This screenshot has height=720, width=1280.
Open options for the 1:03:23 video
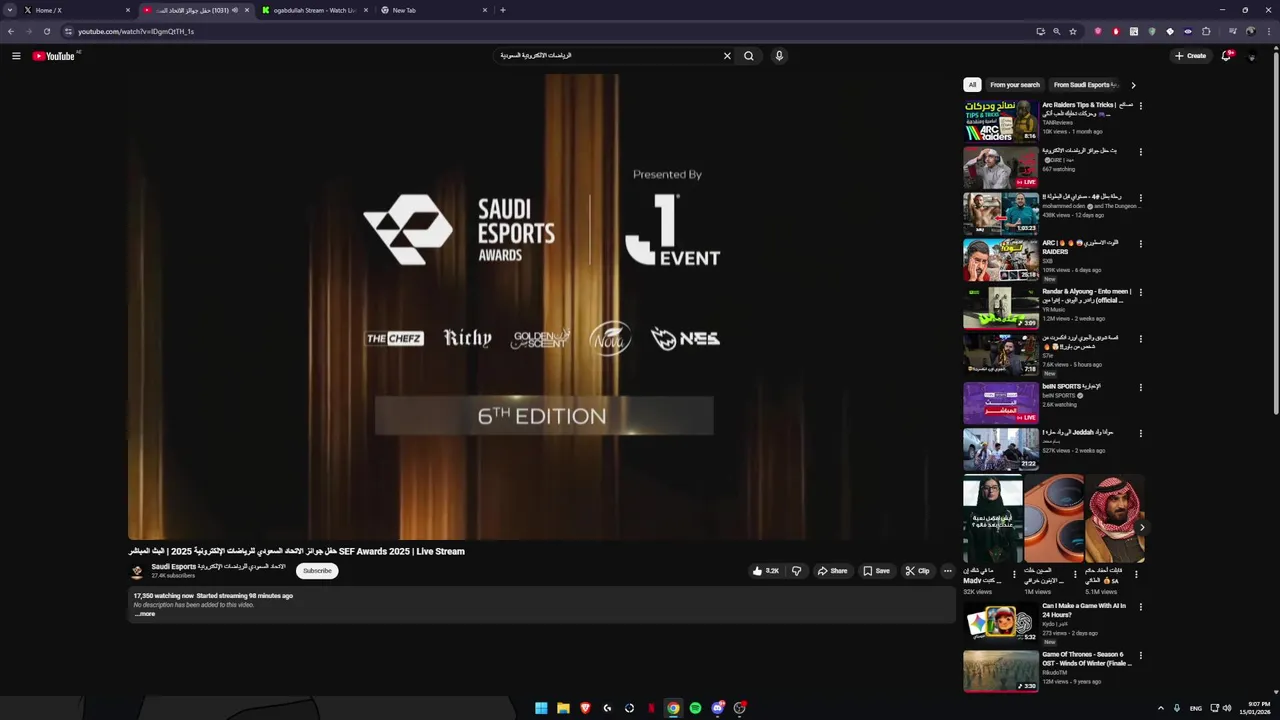pyautogui.click(x=1141, y=198)
